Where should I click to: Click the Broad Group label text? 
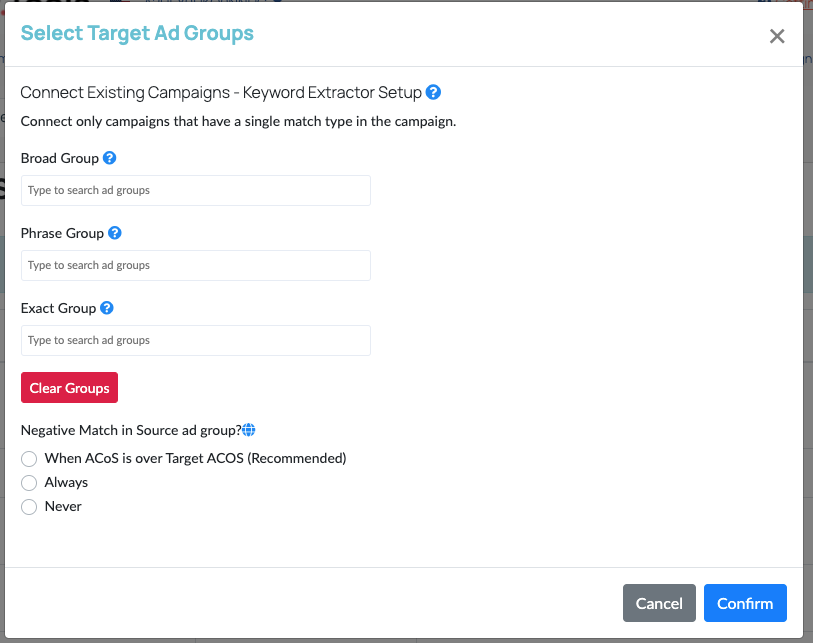60,158
